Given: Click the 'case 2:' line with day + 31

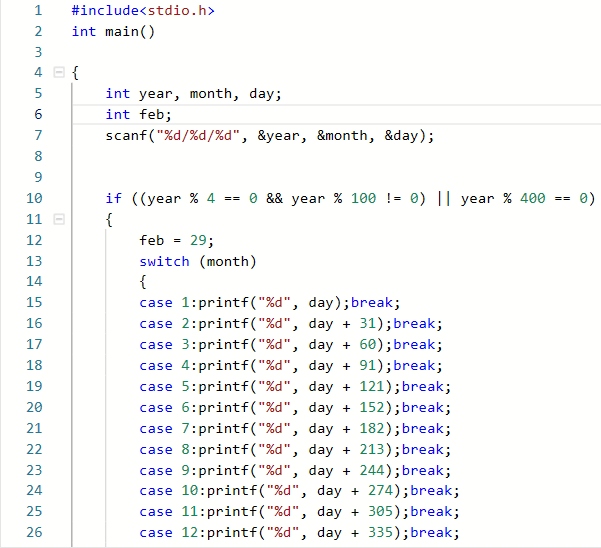Looking at the screenshot, I should tap(291, 323).
